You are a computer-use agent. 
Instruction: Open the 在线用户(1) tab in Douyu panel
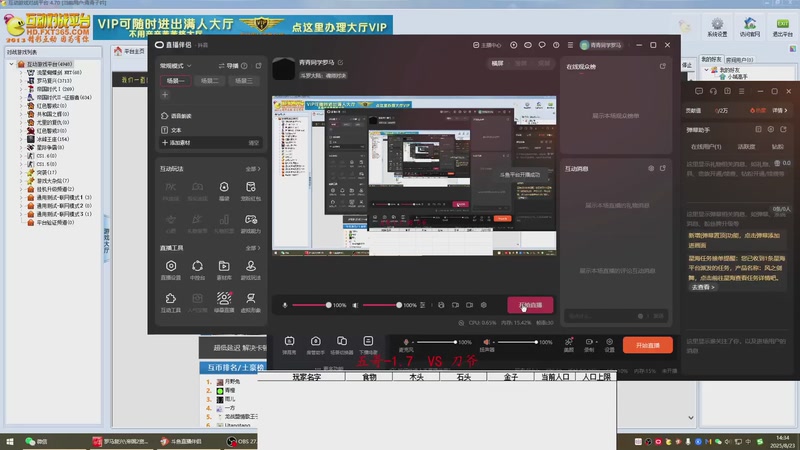pos(706,147)
